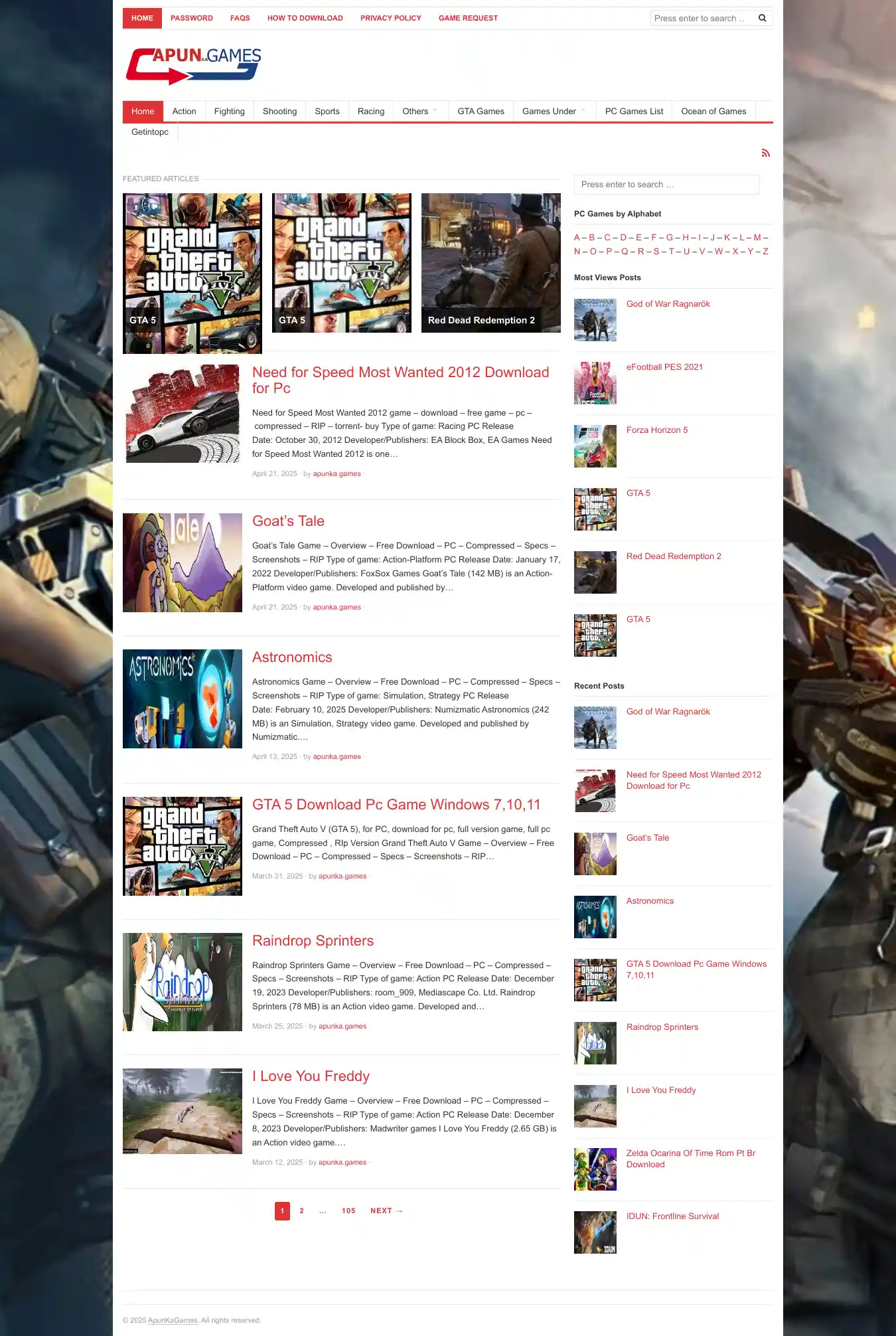Viewport: 896px width, 1336px height.
Task: Click the search magnifier icon in top bar
Action: (762, 19)
